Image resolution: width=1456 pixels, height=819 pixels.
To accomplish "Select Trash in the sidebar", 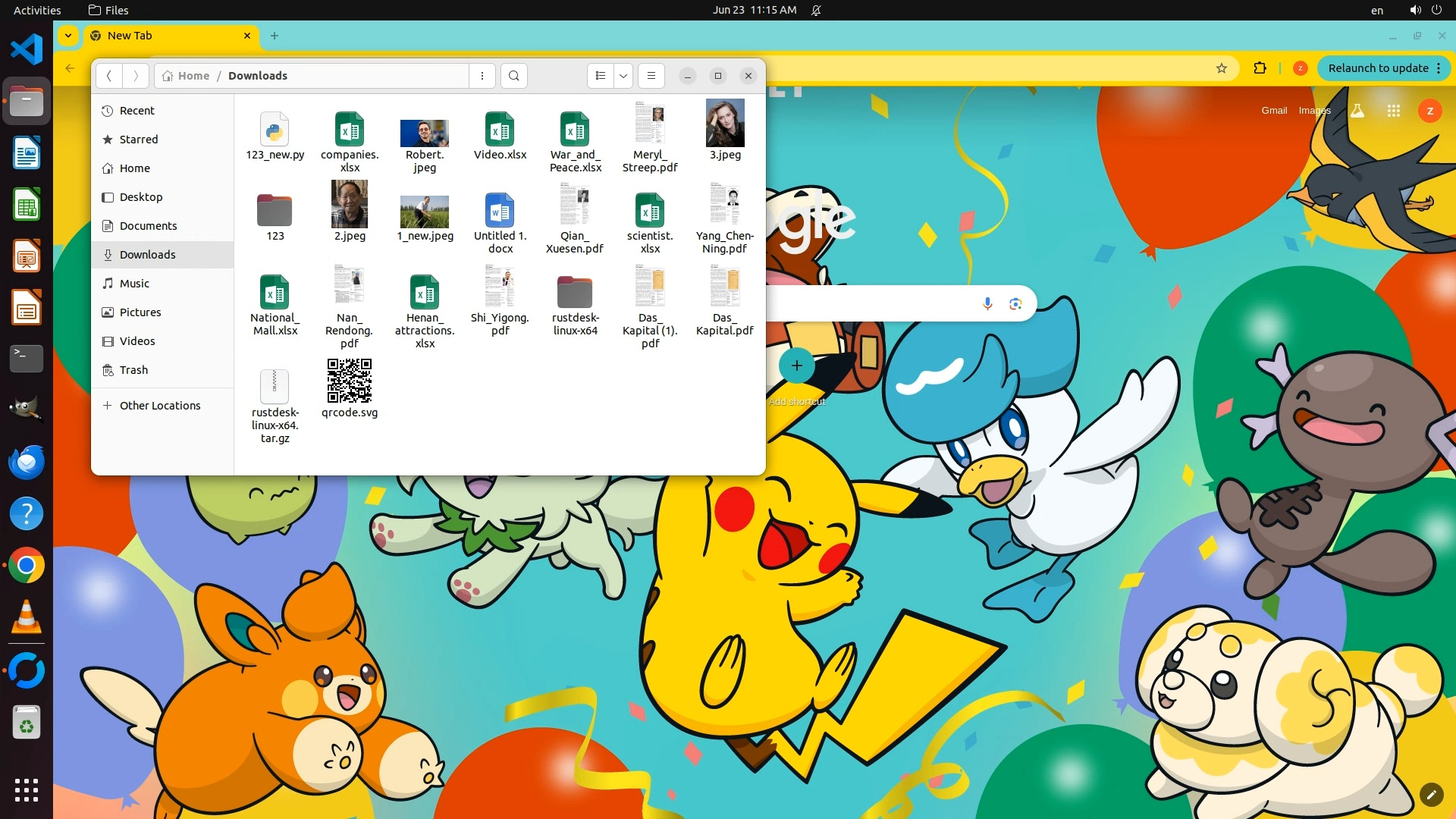I will 133,370.
